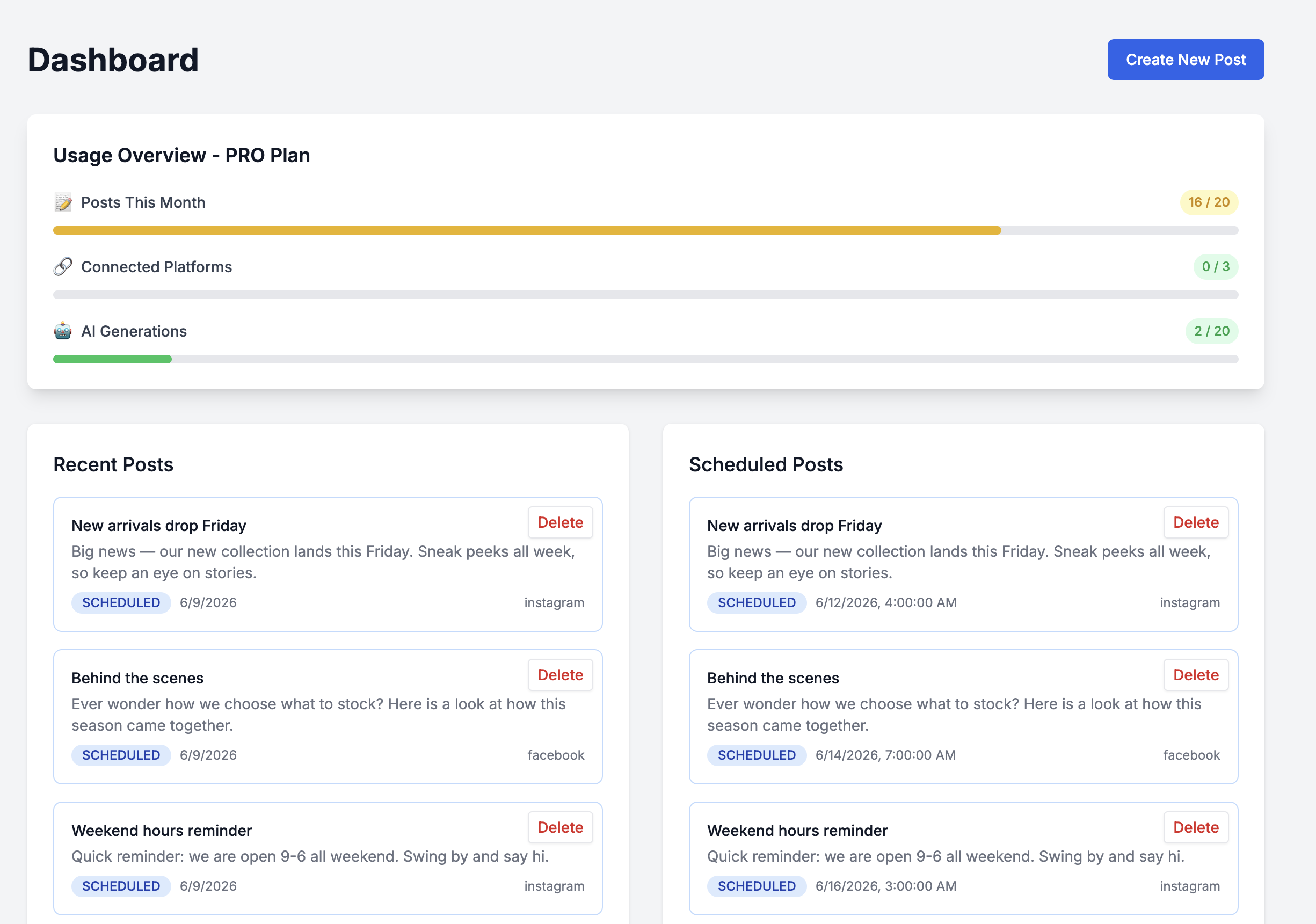This screenshot has width=1316, height=924.
Task: Open New arrivals drop Friday in Recent Posts
Action: pos(159,526)
